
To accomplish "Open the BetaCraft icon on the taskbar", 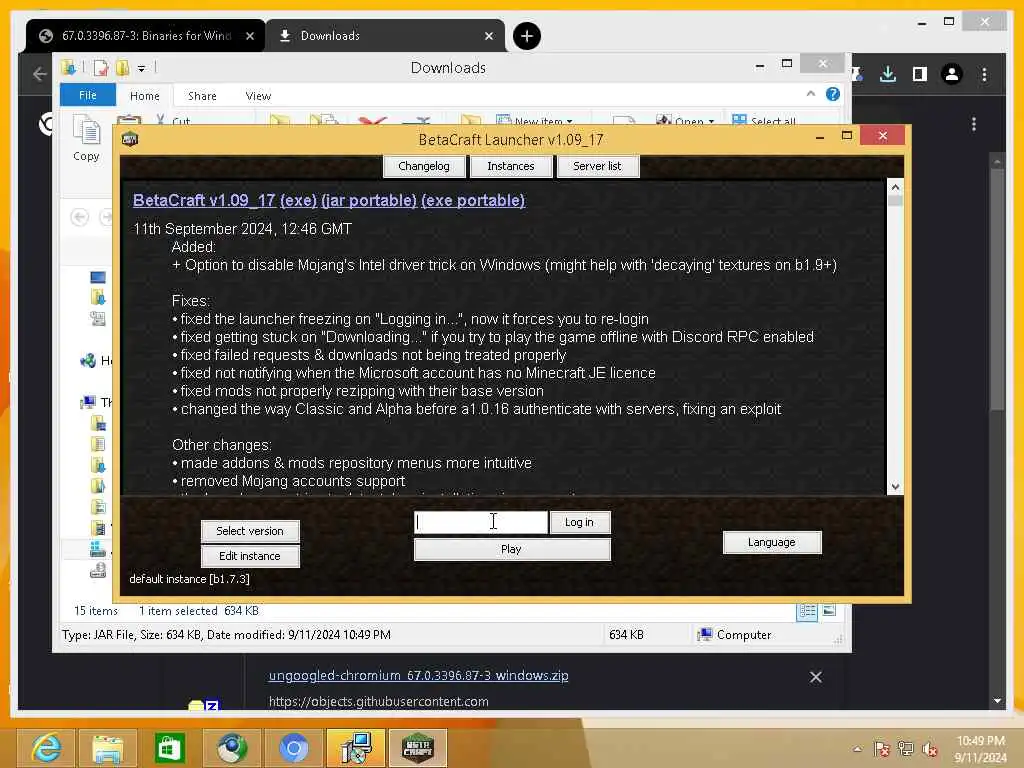I will pyautogui.click(x=418, y=748).
